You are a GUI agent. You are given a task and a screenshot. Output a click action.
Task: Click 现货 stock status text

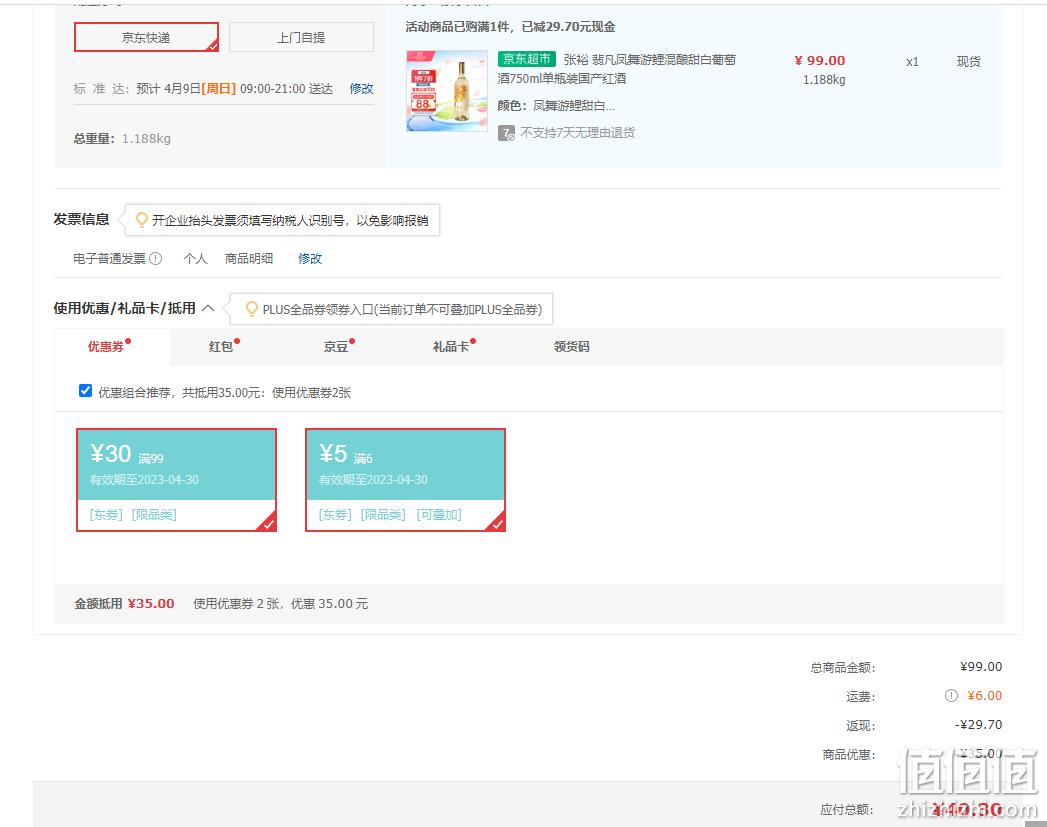click(x=969, y=62)
